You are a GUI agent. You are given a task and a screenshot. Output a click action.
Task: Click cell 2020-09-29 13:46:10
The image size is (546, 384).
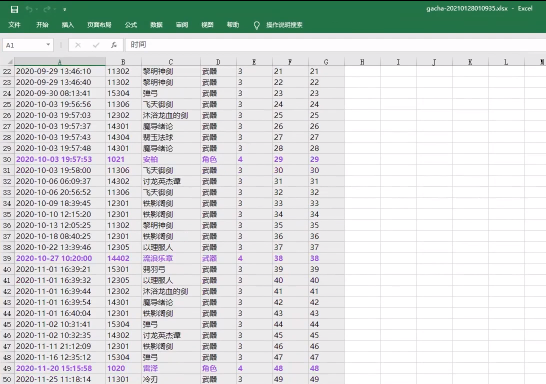(60, 71)
